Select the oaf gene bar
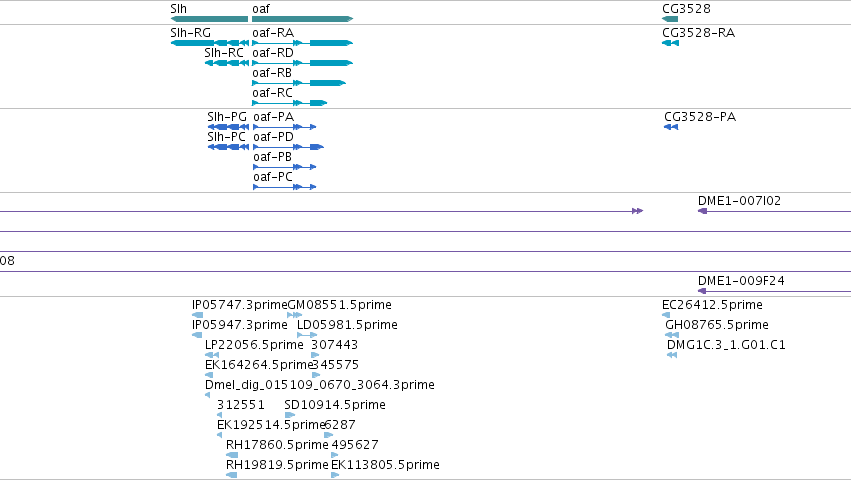 [302, 19]
